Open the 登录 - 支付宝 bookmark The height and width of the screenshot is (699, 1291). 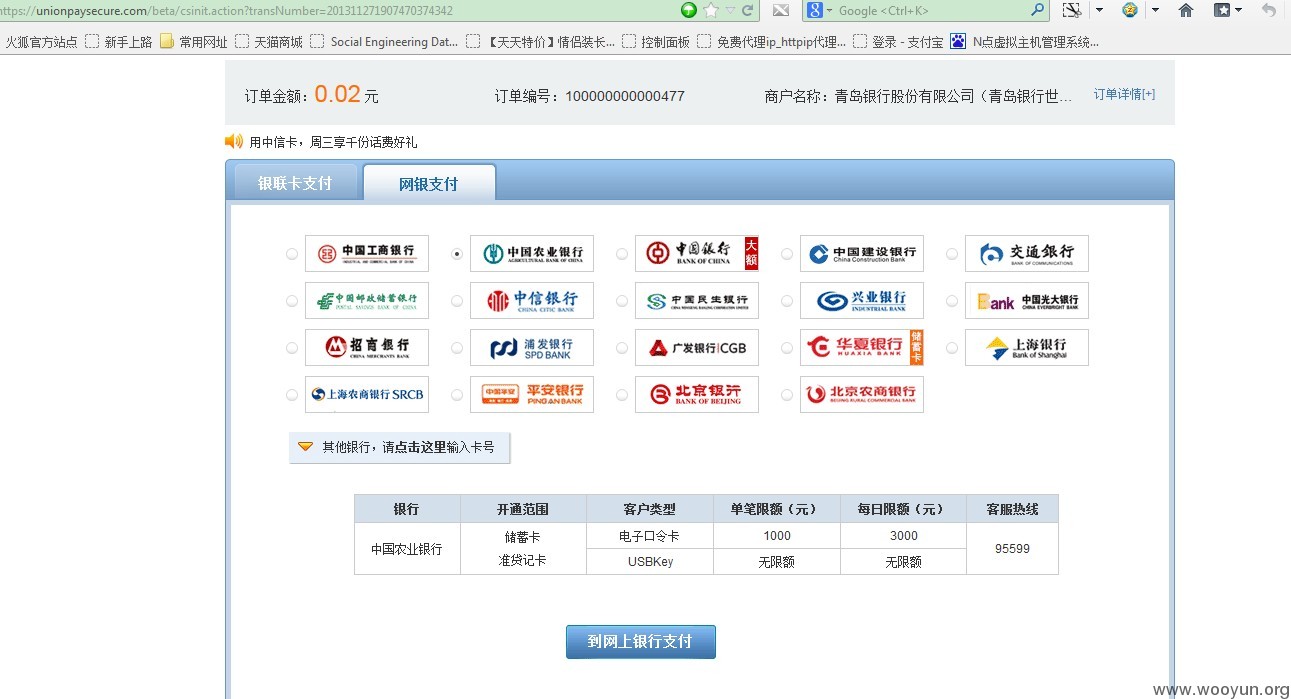coord(898,42)
